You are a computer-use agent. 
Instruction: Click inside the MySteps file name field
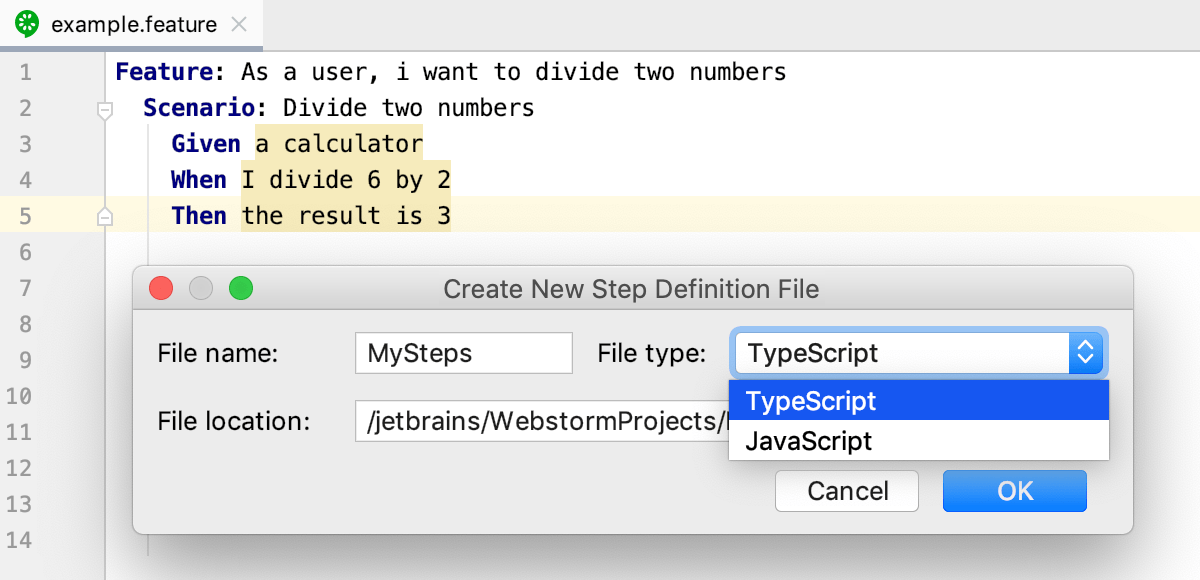tap(463, 352)
